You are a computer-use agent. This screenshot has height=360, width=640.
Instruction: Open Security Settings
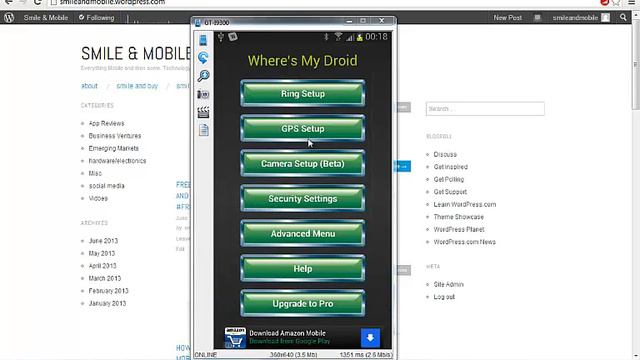[302, 199]
